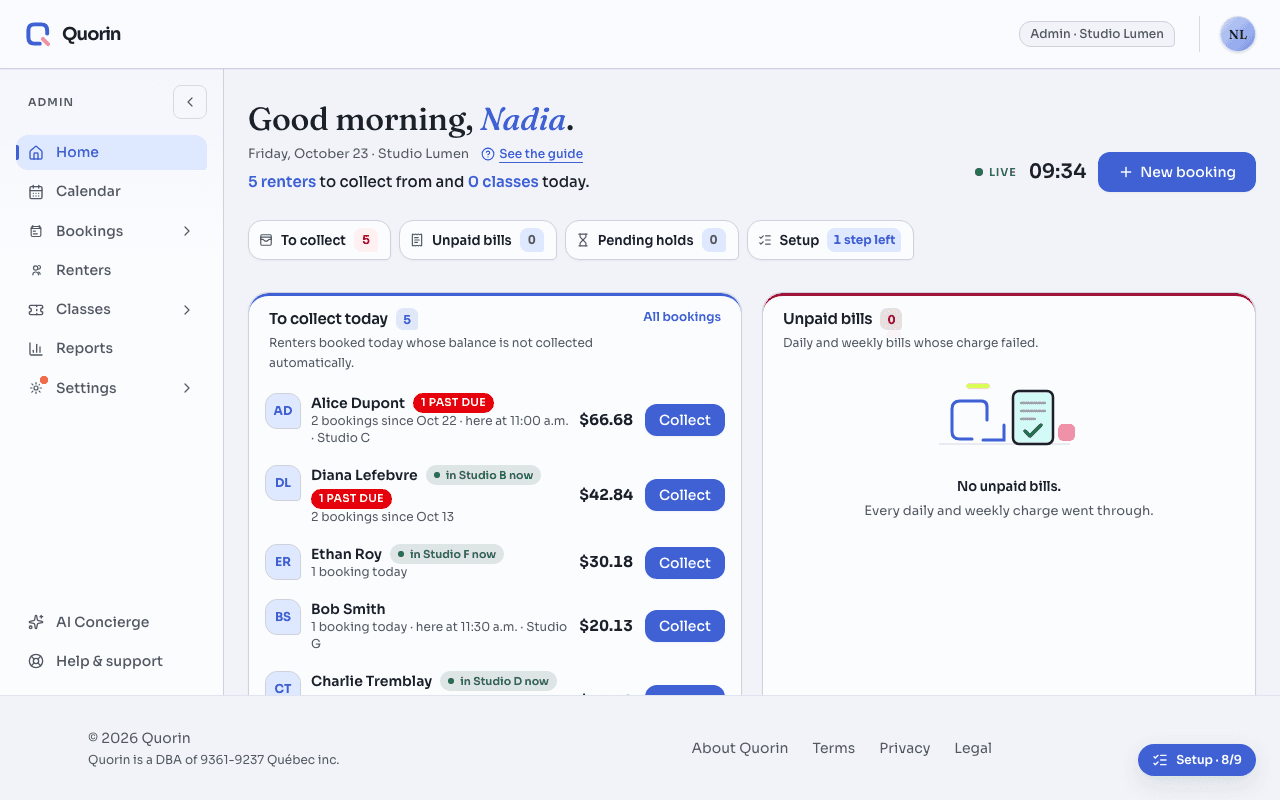Collect $66.68 from Alice Dupont
The image size is (1280, 800).
pos(685,420)
